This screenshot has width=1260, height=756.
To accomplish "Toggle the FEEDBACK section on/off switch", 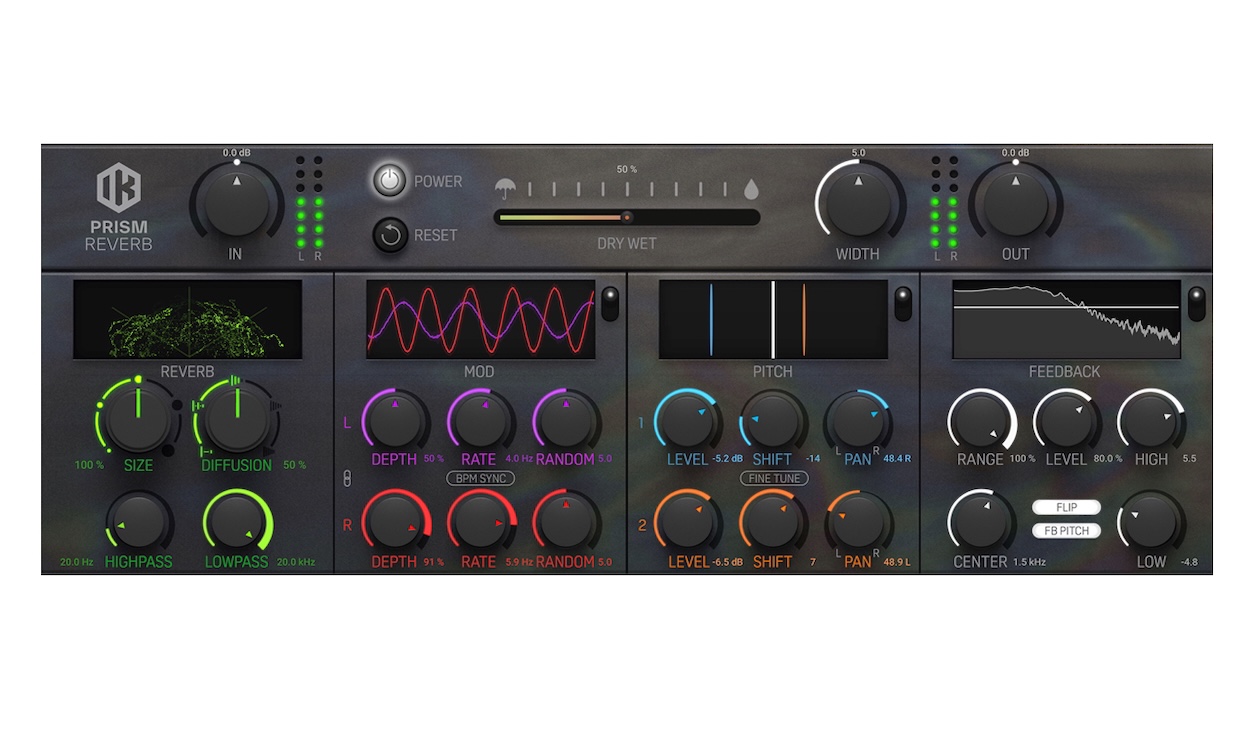I will tap(1197, 304).
